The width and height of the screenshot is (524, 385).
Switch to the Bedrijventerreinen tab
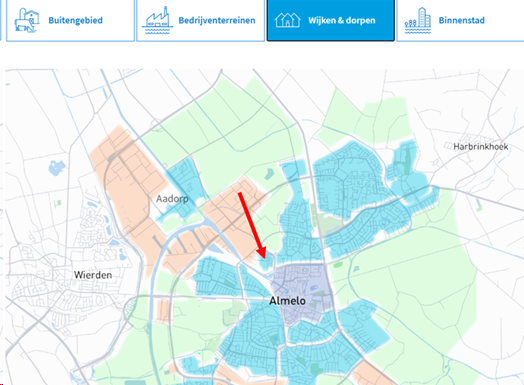(201, 20)
